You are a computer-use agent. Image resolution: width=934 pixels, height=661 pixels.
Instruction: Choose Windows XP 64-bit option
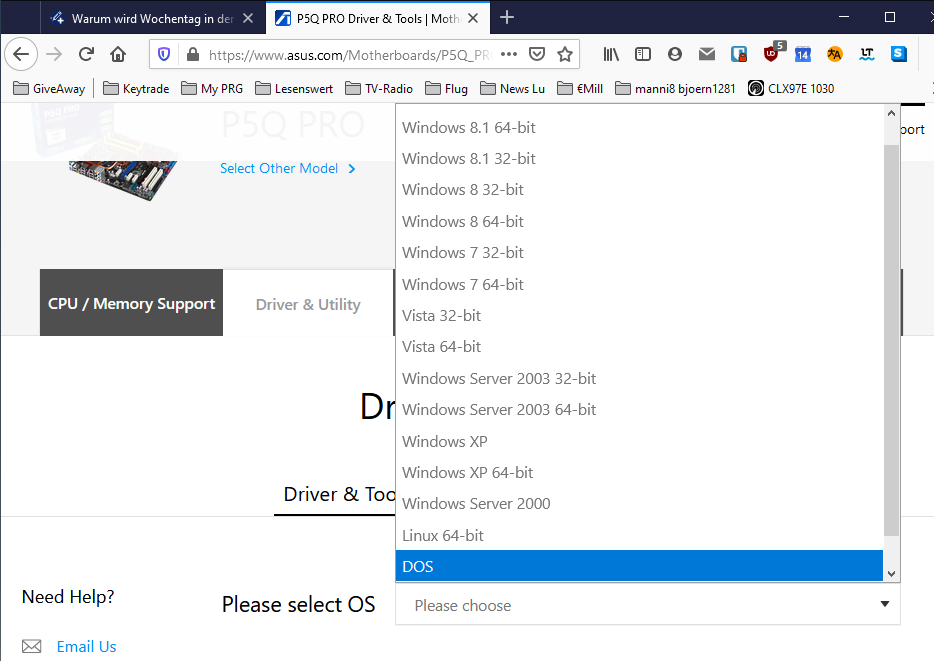(x=639, y=472)
